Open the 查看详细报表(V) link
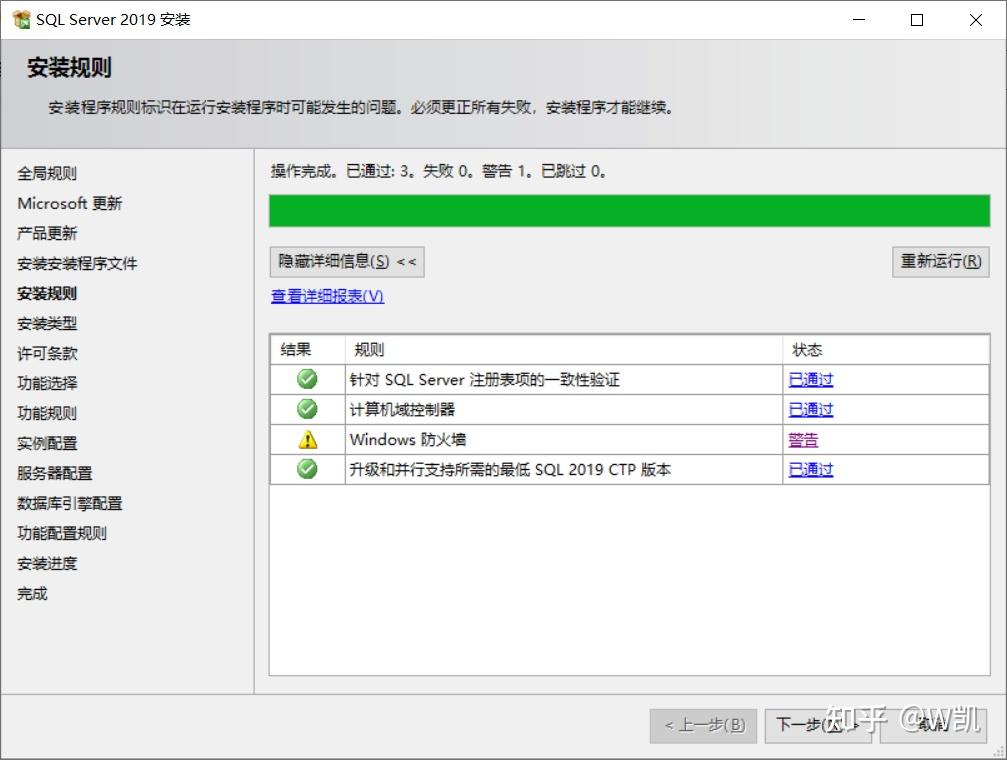The image size is (1007, 760). click(327, 296)
